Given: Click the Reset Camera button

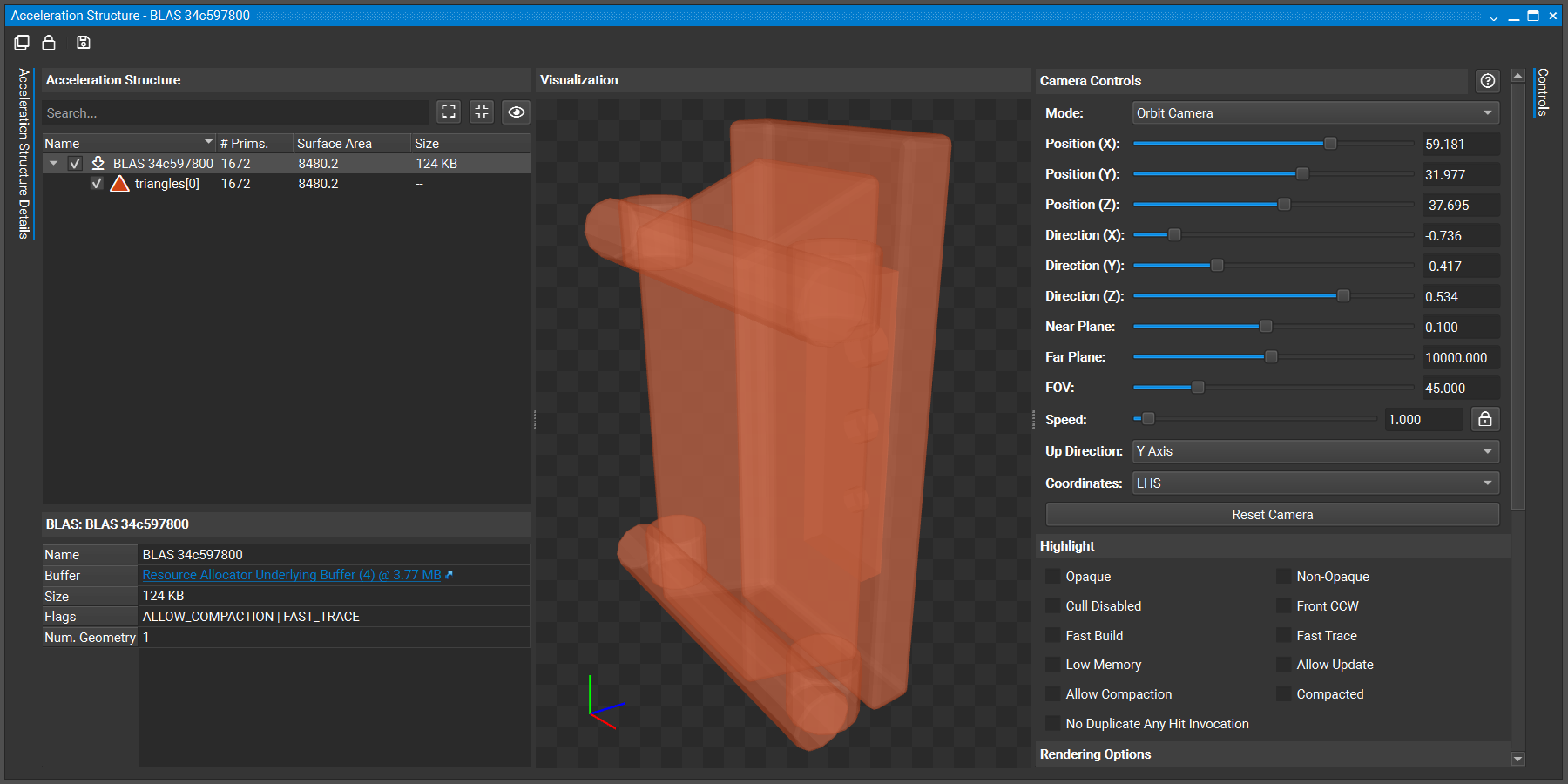Looking at the screenshot, I should (1272, 514).
